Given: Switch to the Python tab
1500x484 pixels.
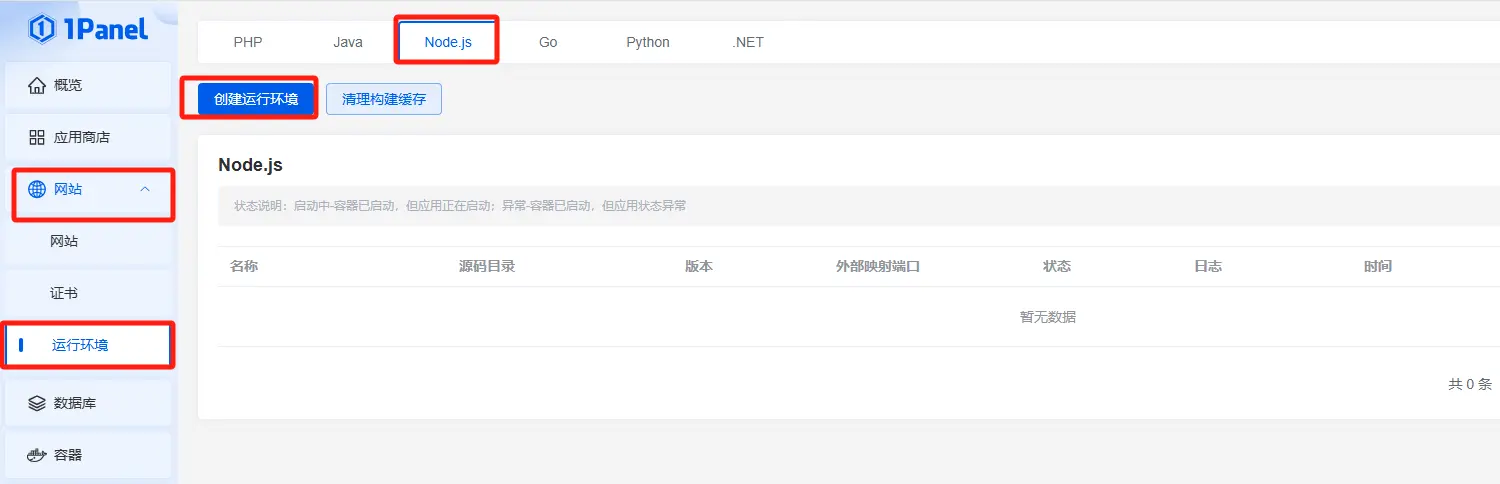Looking at the screenshot, I should (648, 42).
